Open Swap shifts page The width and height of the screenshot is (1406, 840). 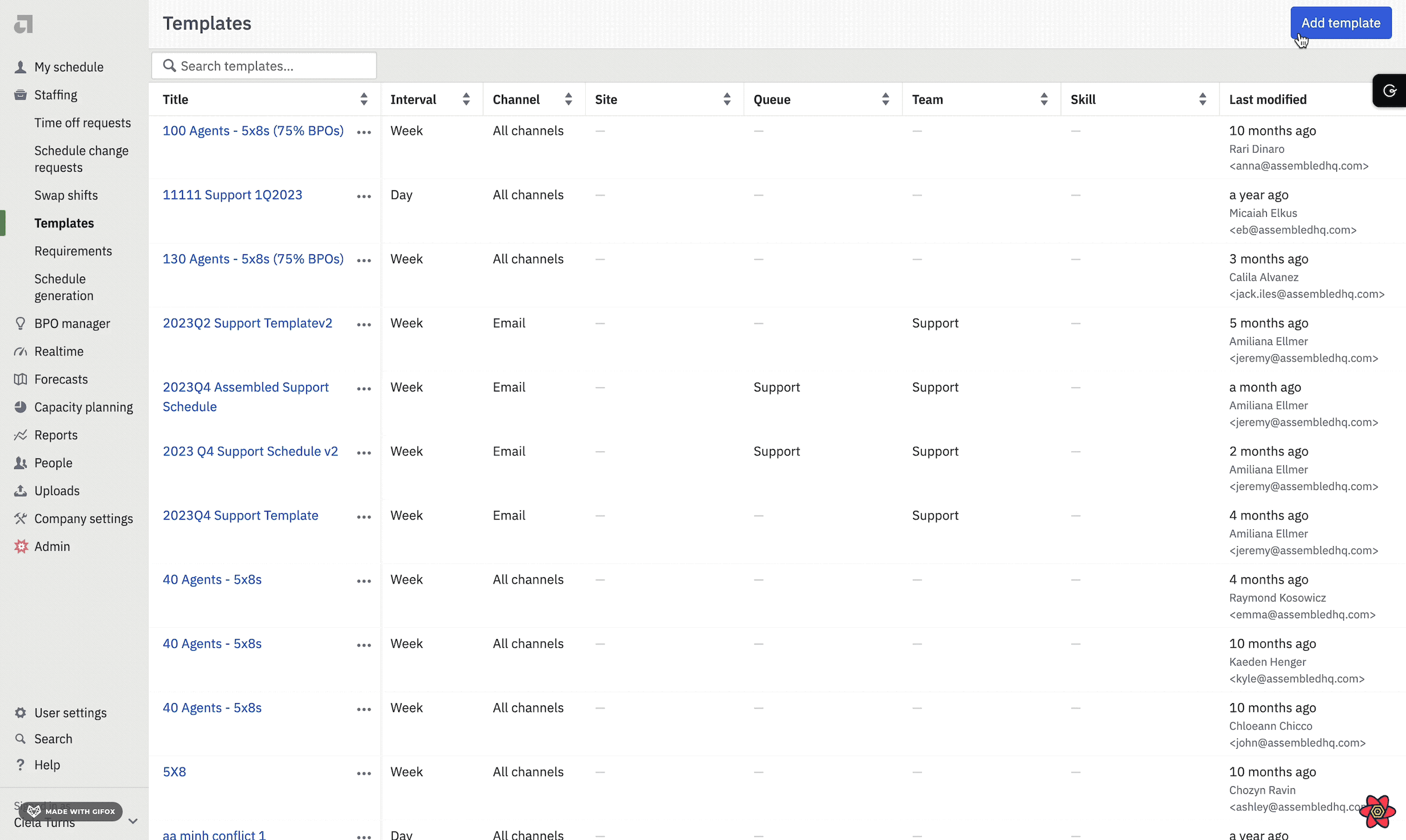point(66,195)
